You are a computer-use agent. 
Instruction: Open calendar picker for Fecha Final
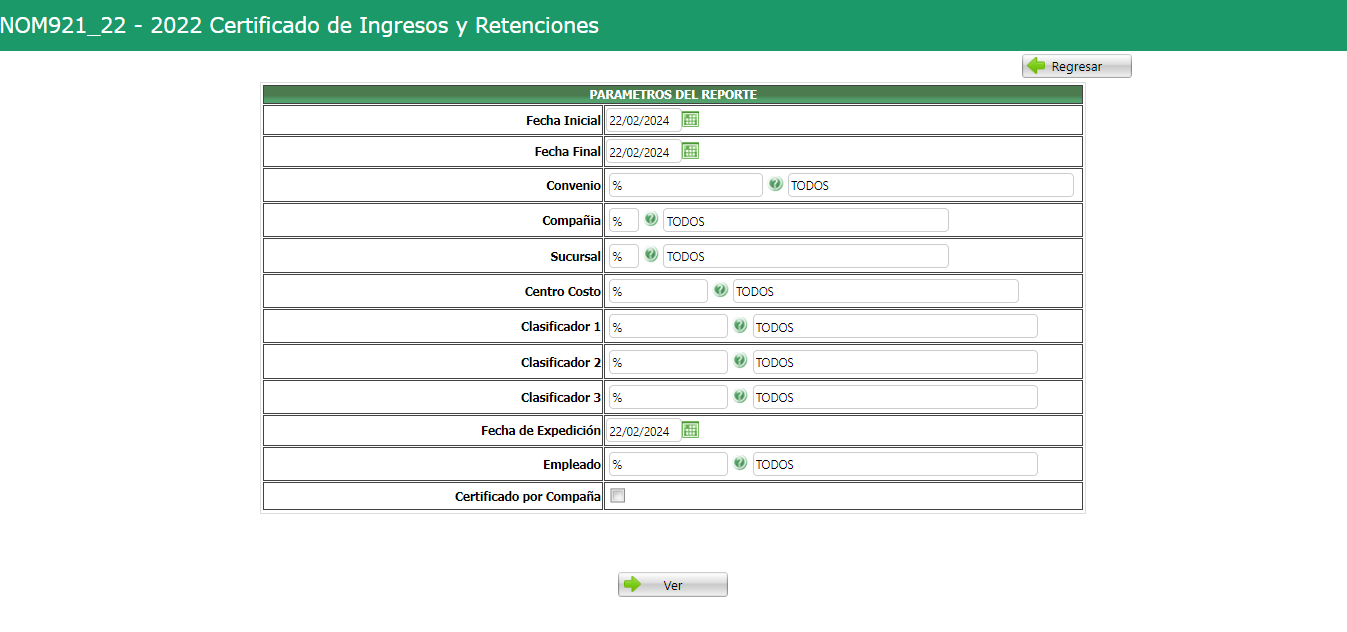[x=690, y=151]
